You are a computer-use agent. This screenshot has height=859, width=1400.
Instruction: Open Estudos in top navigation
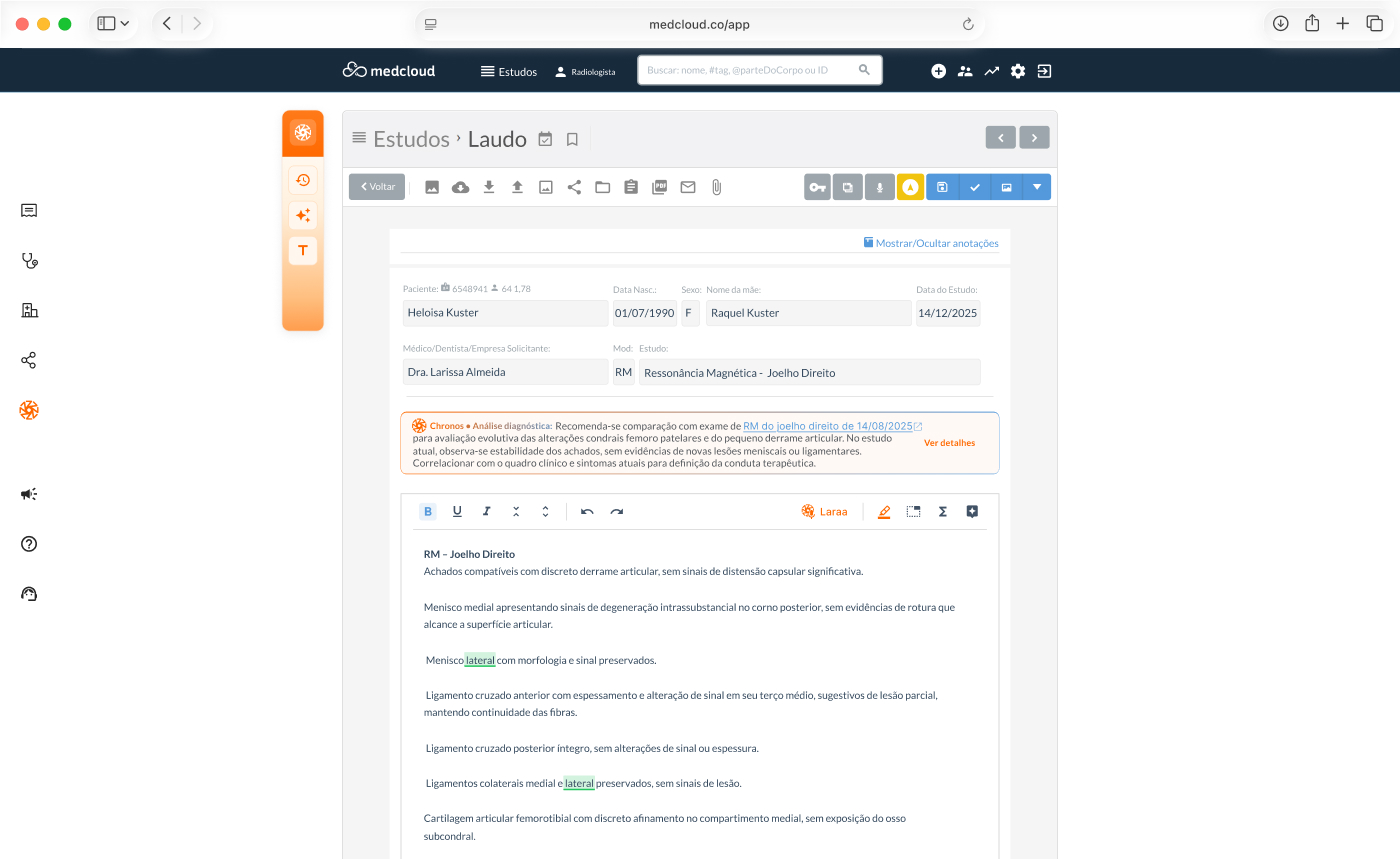click(x=509, y=71)
